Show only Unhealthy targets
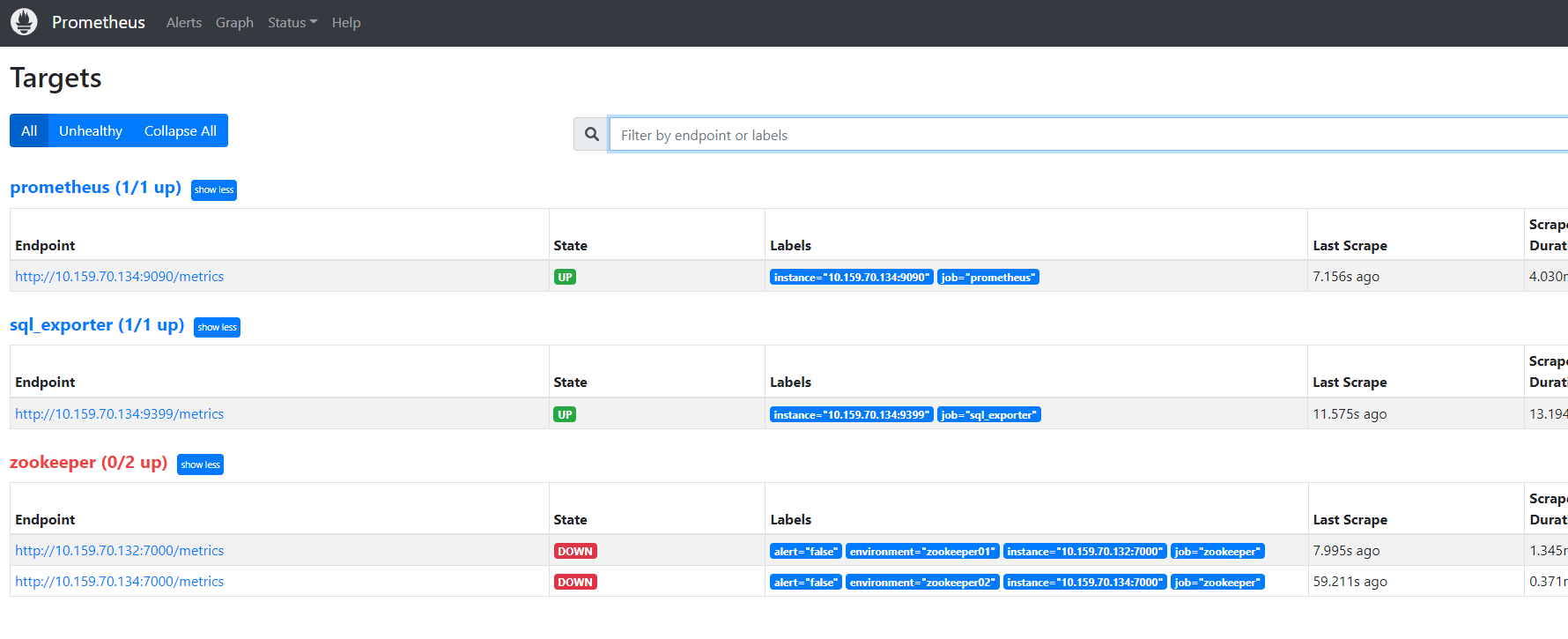This screenshot has width=1568, height=639. 91,130
